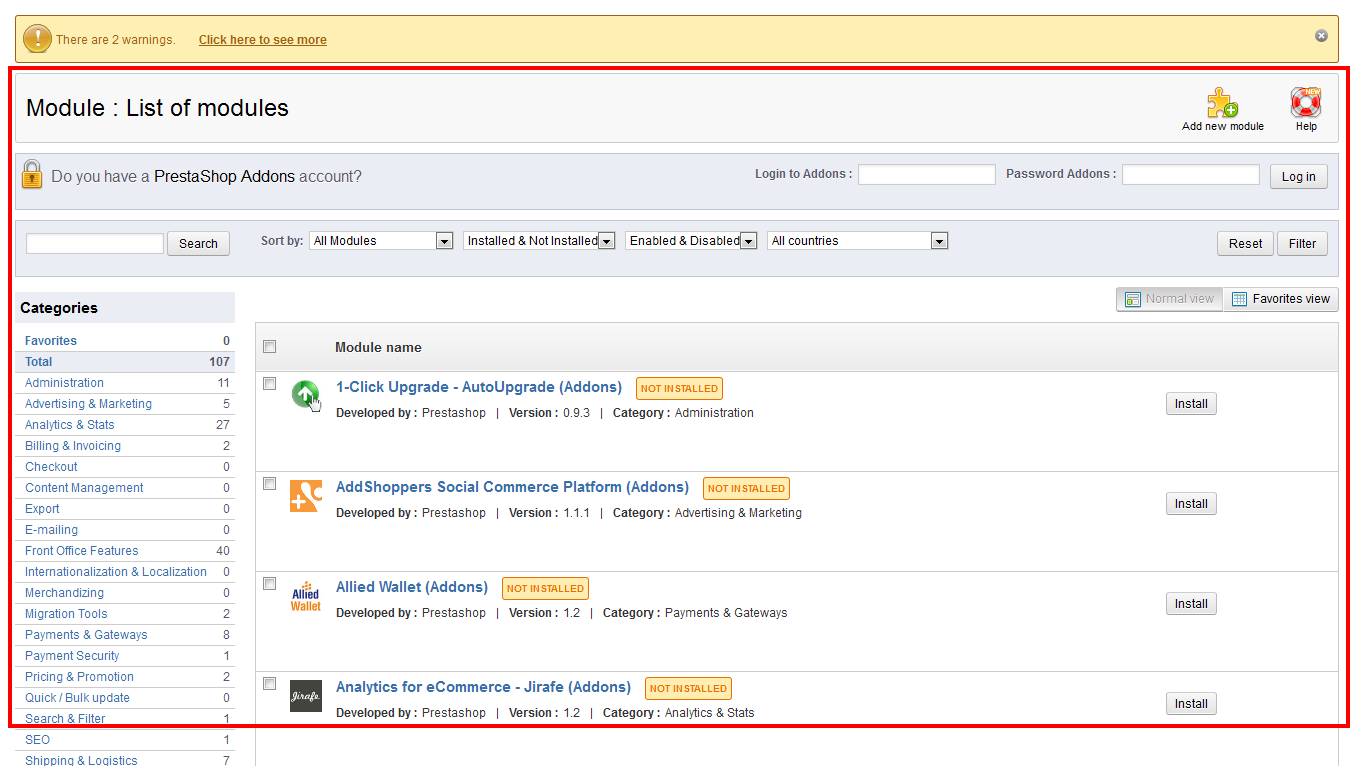1354x766 pixels.
Task: Select Front Office Features category
Action: [x=82, y=551]
